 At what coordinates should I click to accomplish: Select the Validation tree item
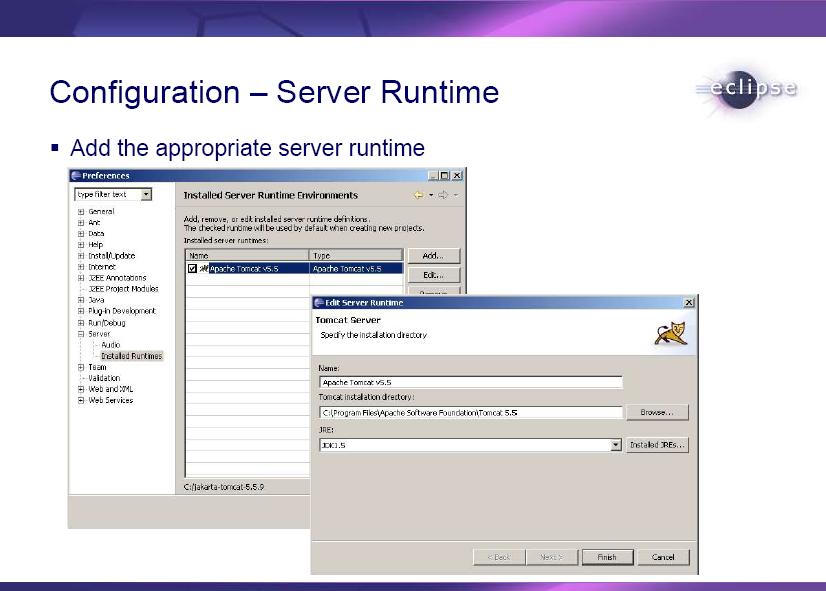point(104,378)
